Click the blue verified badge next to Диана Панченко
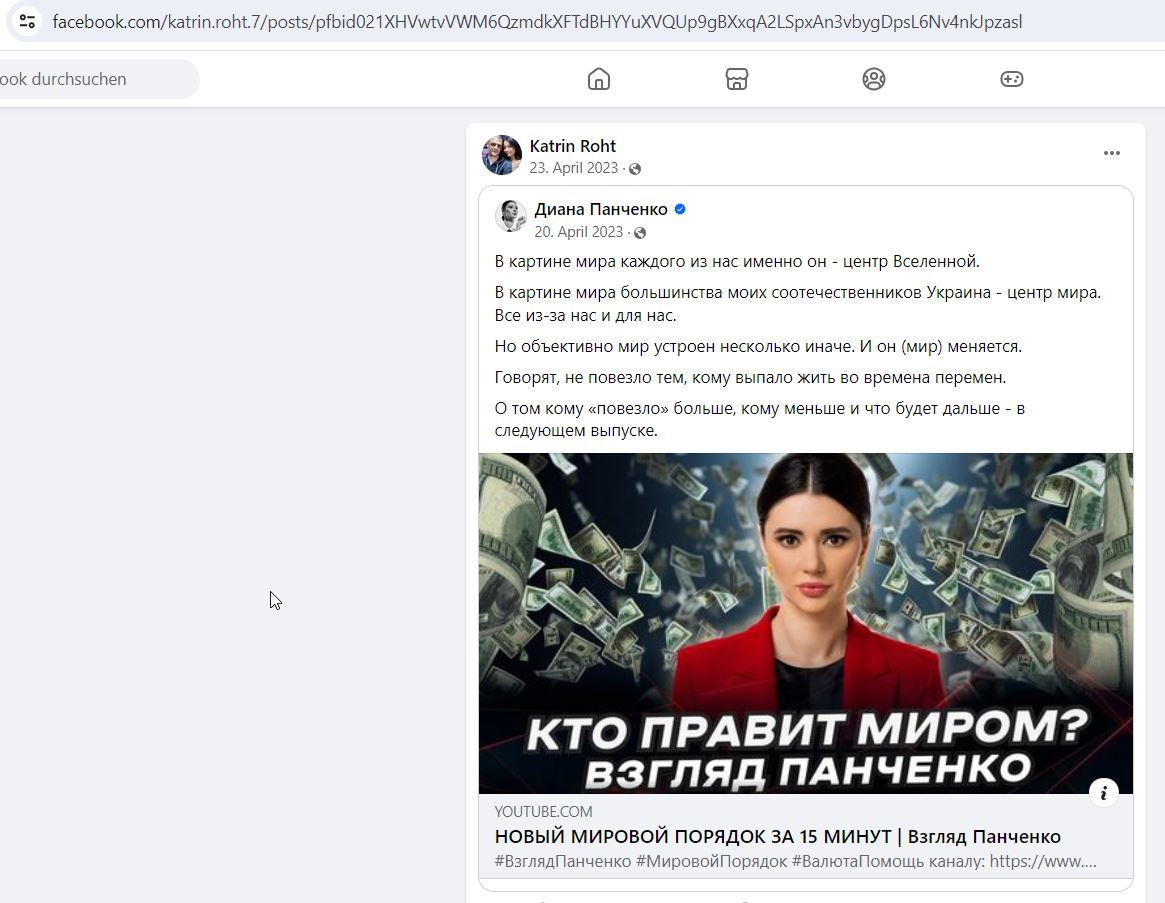This screenshot has height=903, width=1165. tap(680, 210)
